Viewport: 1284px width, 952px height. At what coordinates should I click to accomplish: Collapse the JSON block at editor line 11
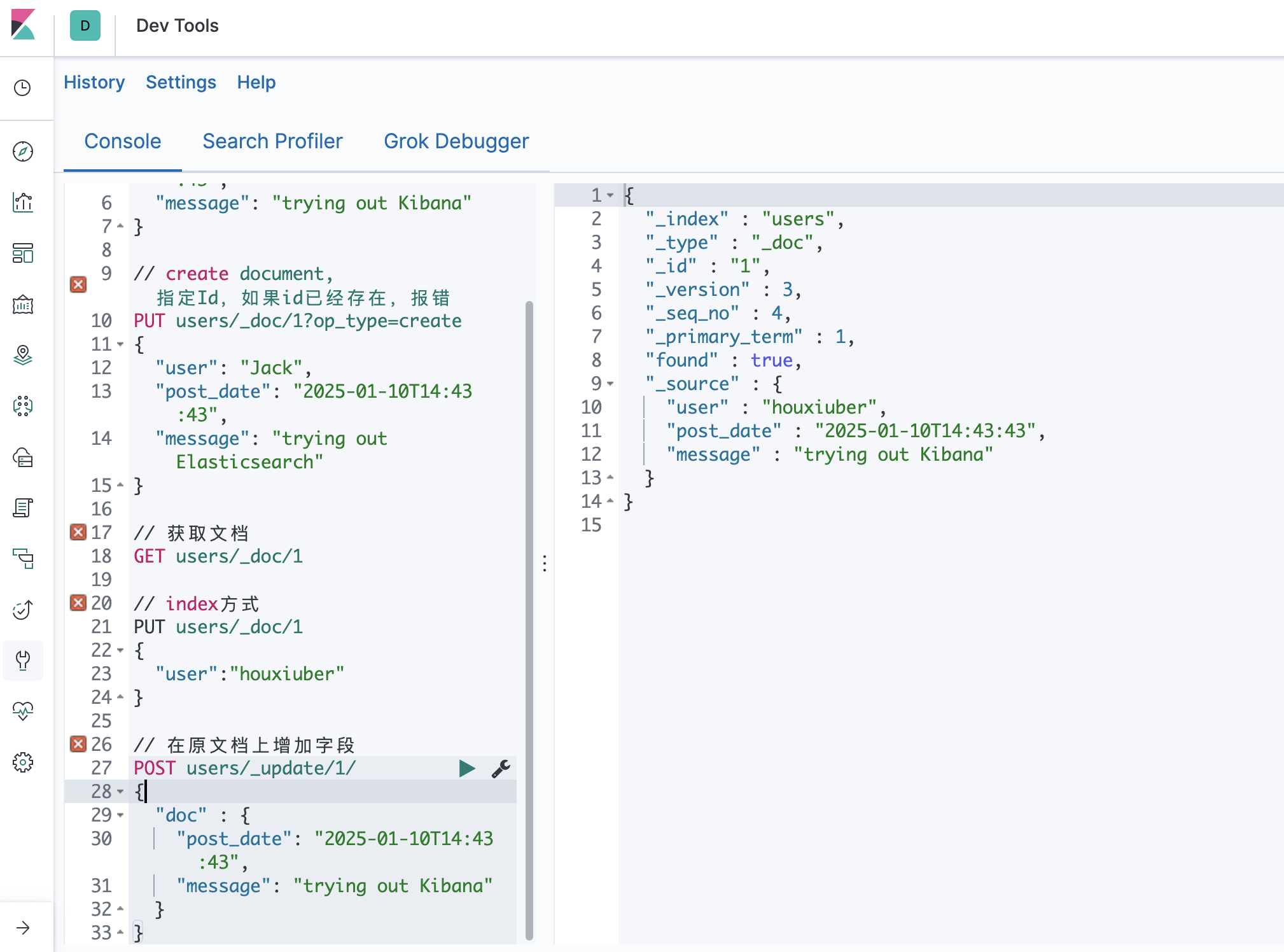pos(120,344)
